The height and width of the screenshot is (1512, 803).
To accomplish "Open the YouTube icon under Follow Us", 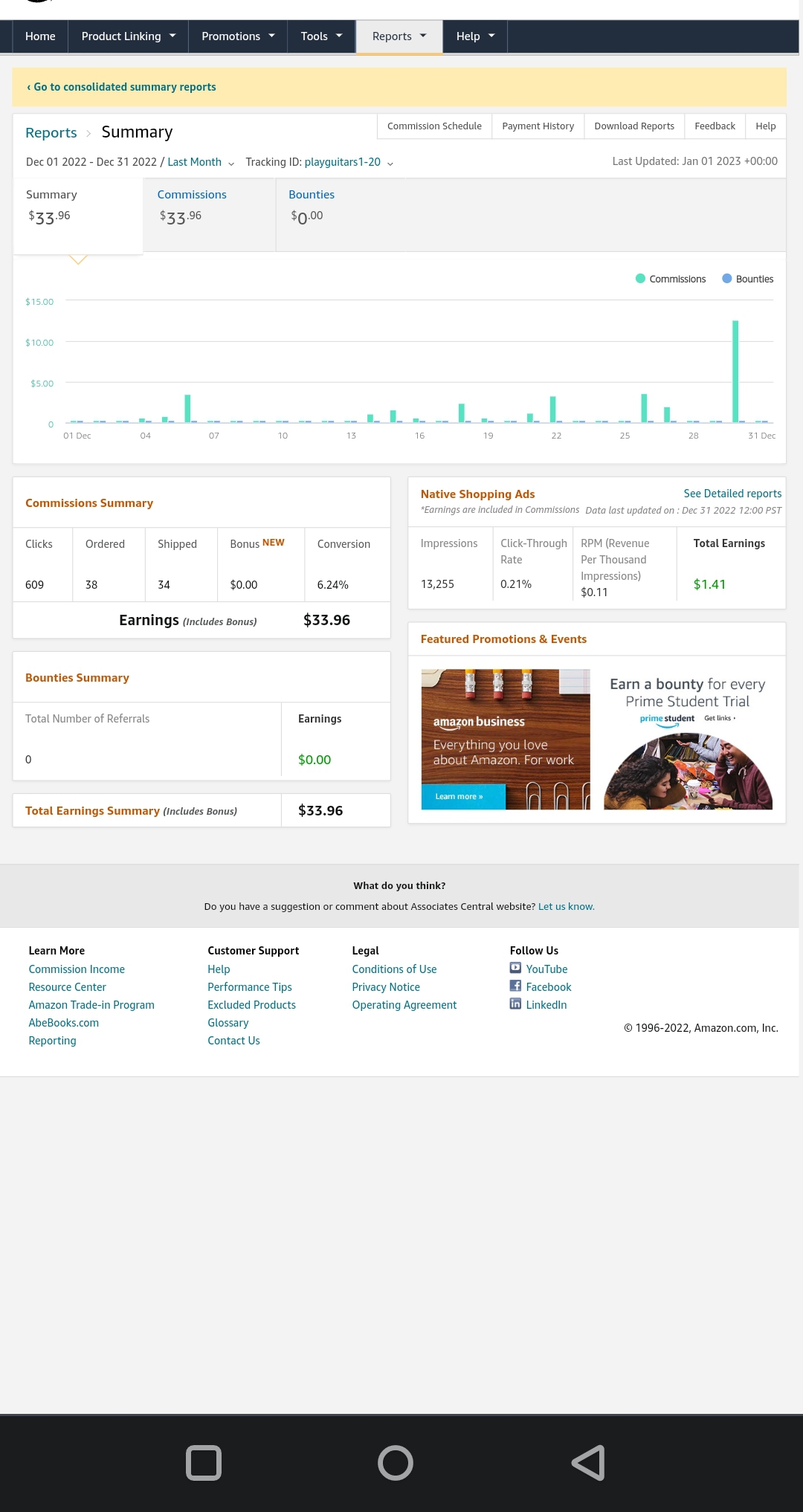I will point(515,968).
